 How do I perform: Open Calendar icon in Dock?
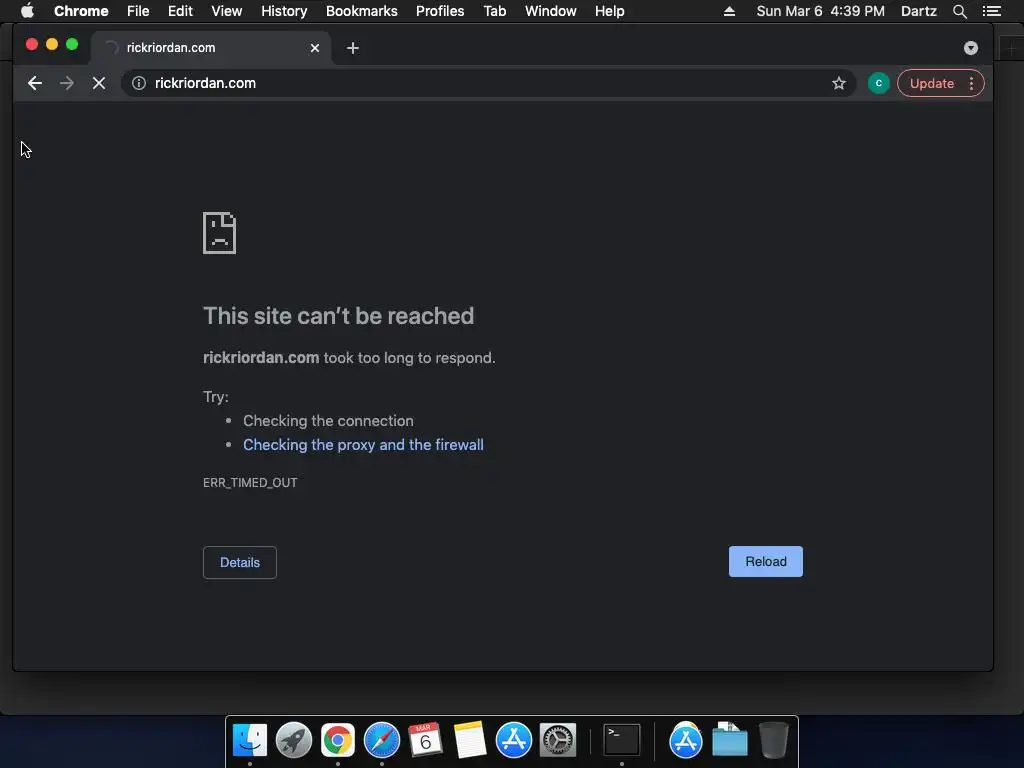pos(425,740)
